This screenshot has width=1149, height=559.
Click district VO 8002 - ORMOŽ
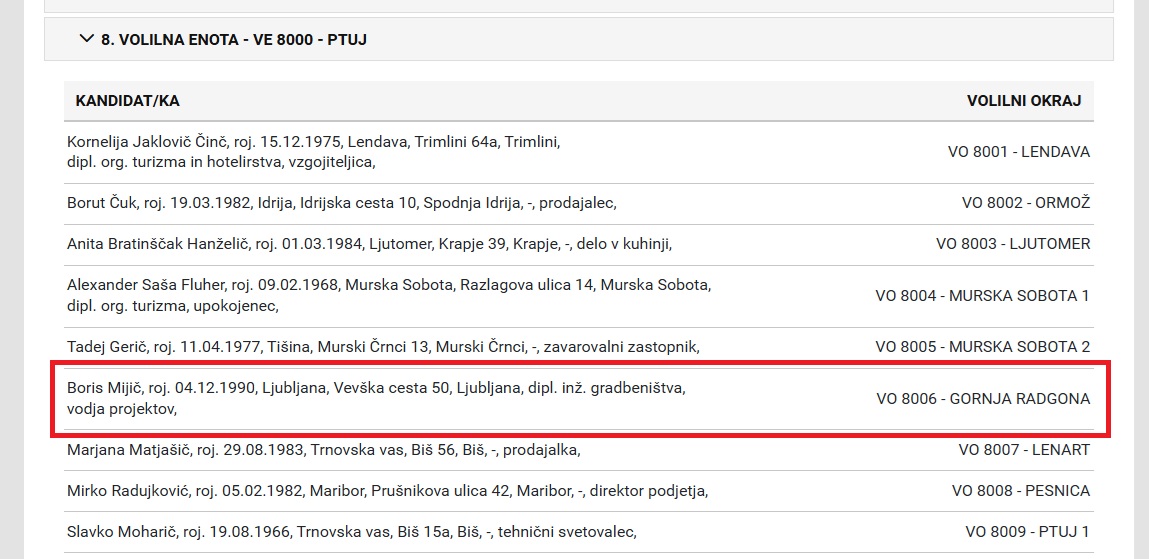(x=1026, y=203)
